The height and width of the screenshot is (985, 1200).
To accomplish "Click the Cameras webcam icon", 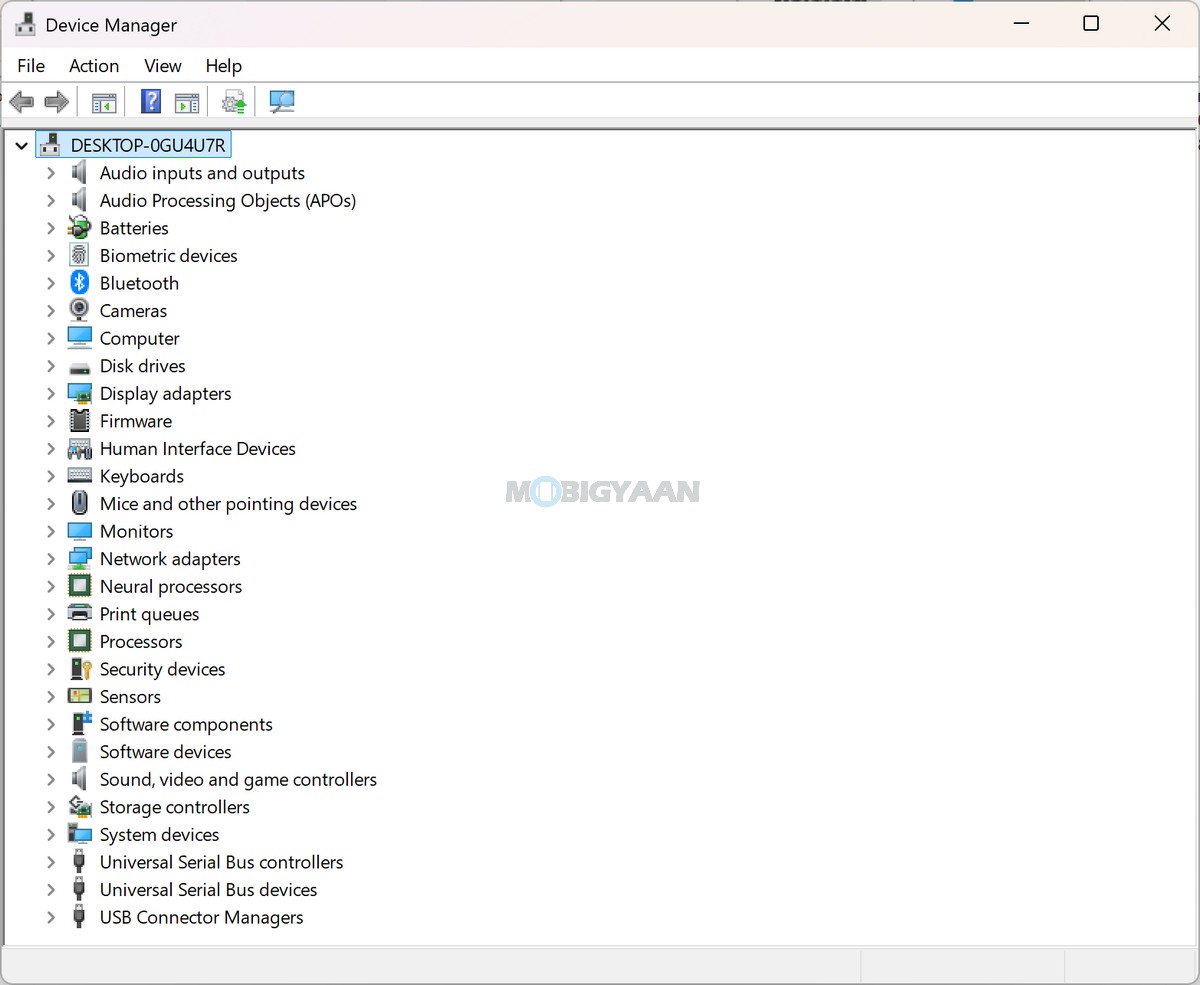I will (x=79, y=311).
